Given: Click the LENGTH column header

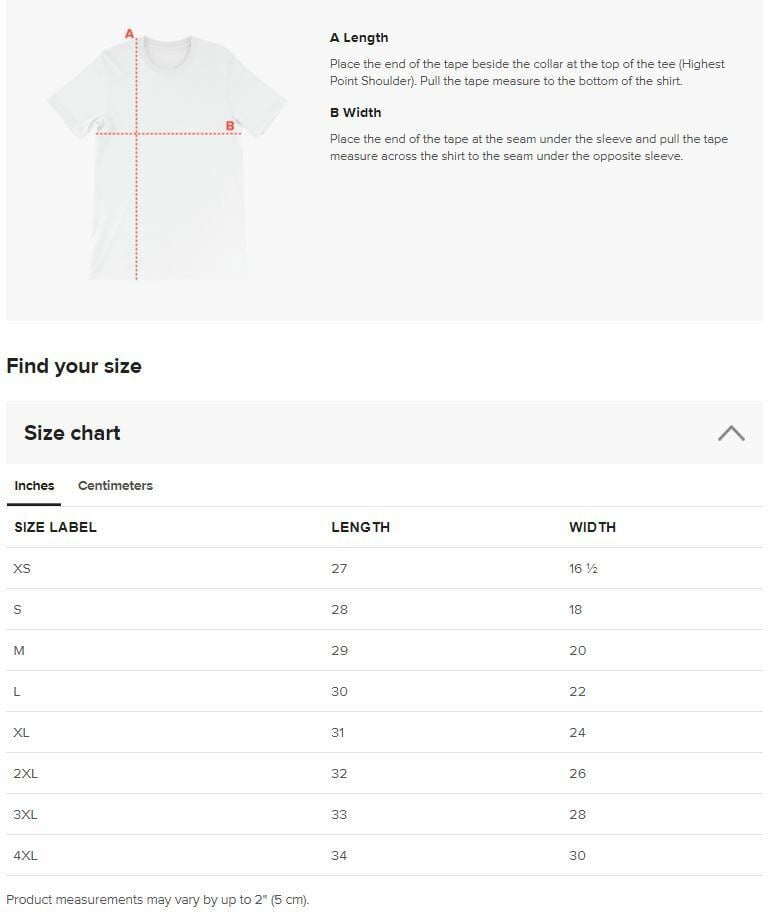Looking at the screenshot, I should pos(360,527).
